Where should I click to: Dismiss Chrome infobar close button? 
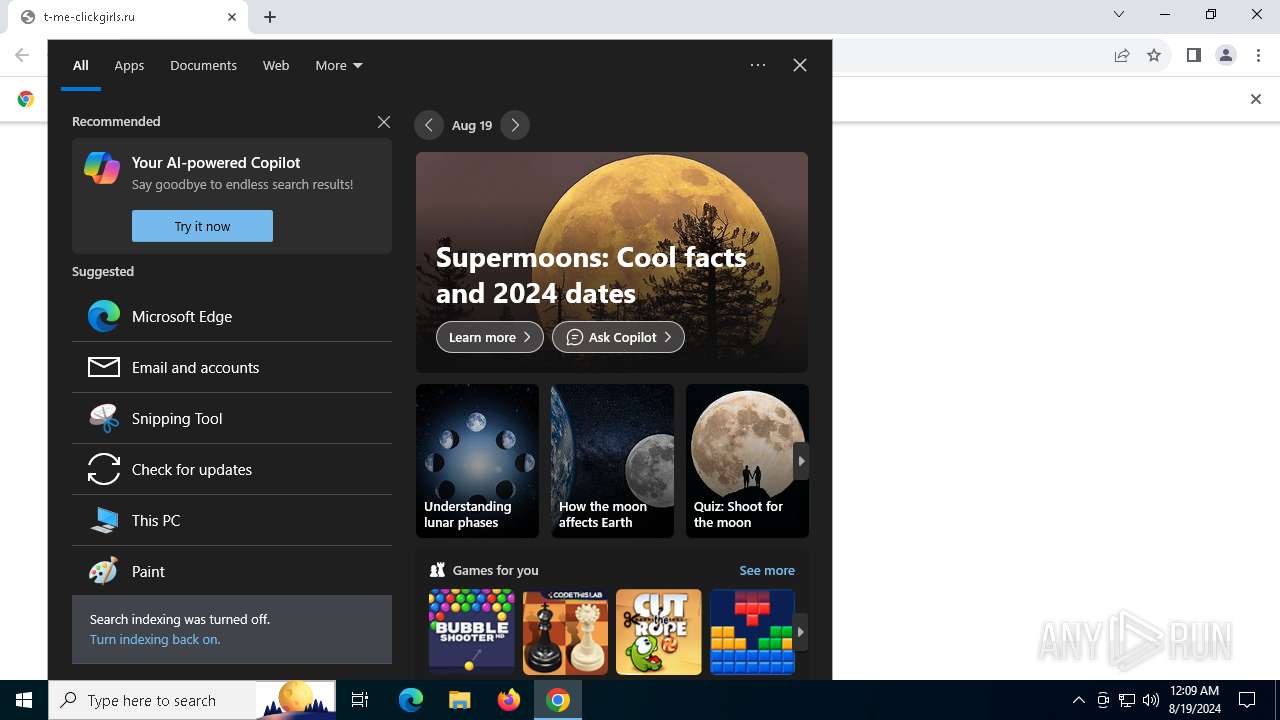click(x=1256, y=99)
